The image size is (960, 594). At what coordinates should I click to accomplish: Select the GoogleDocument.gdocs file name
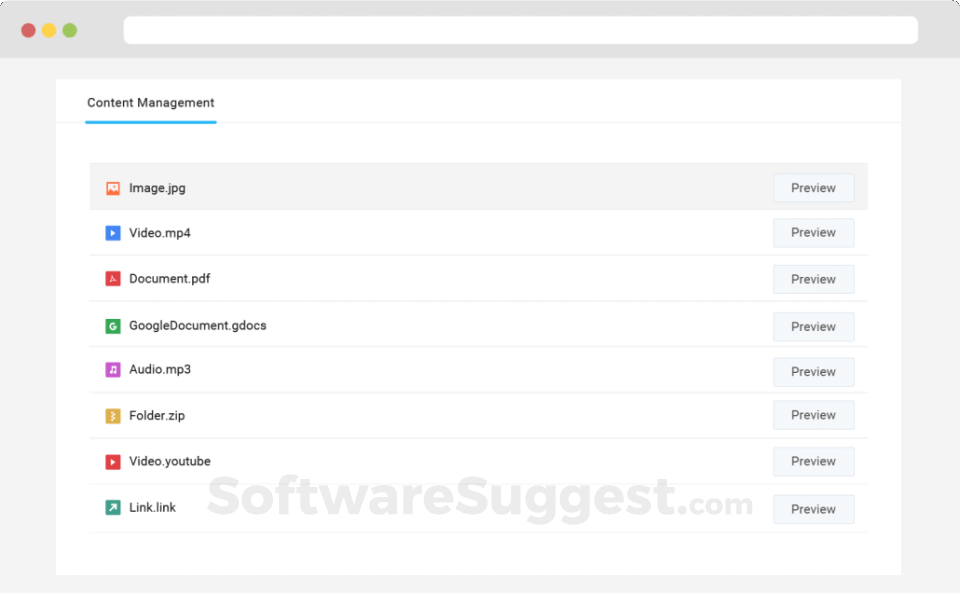point(198,326)
